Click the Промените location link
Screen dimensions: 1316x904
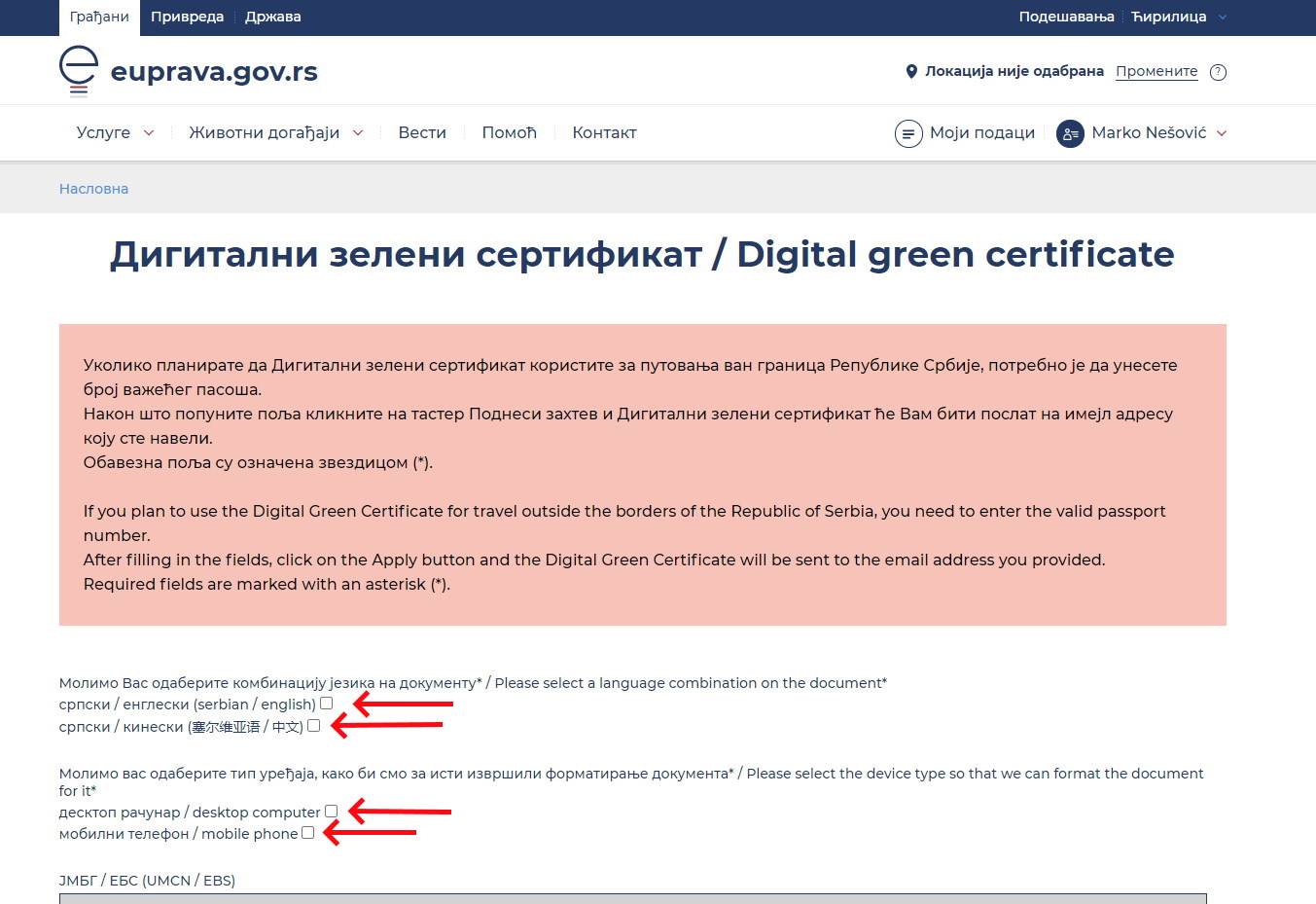(1156, 71)
